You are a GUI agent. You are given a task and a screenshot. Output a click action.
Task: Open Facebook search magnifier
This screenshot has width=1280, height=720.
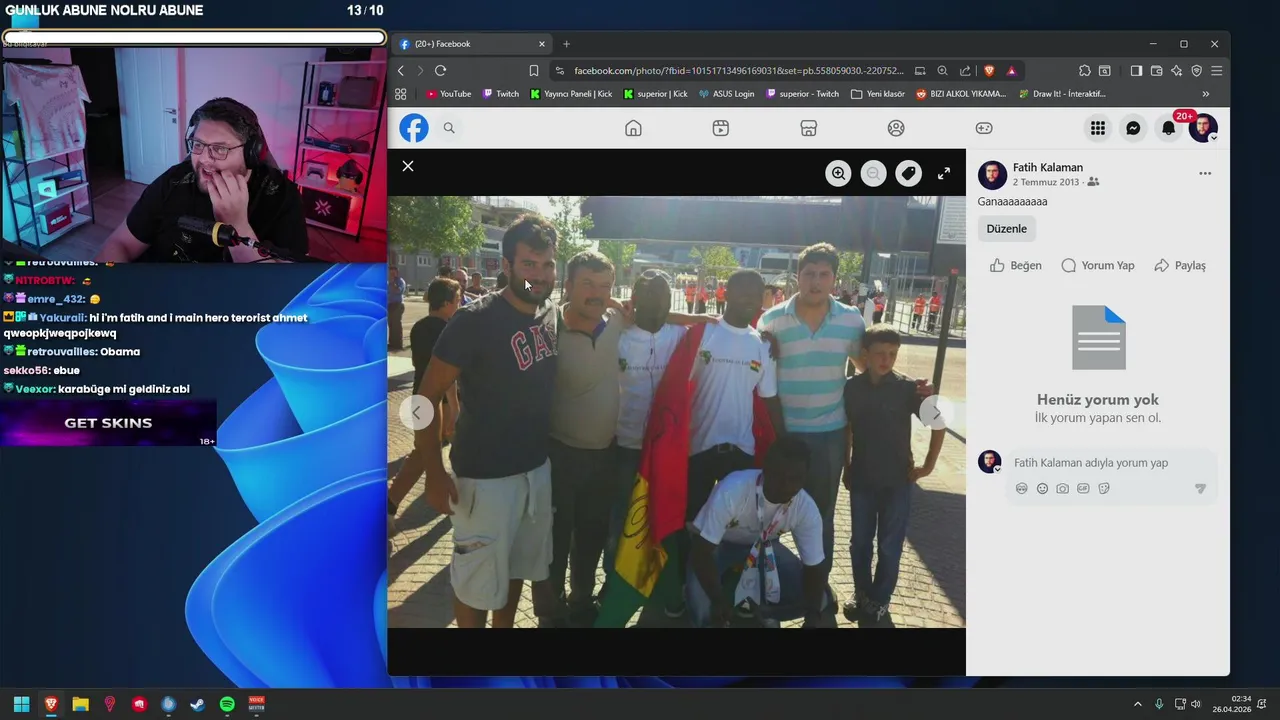click(449, 128)
